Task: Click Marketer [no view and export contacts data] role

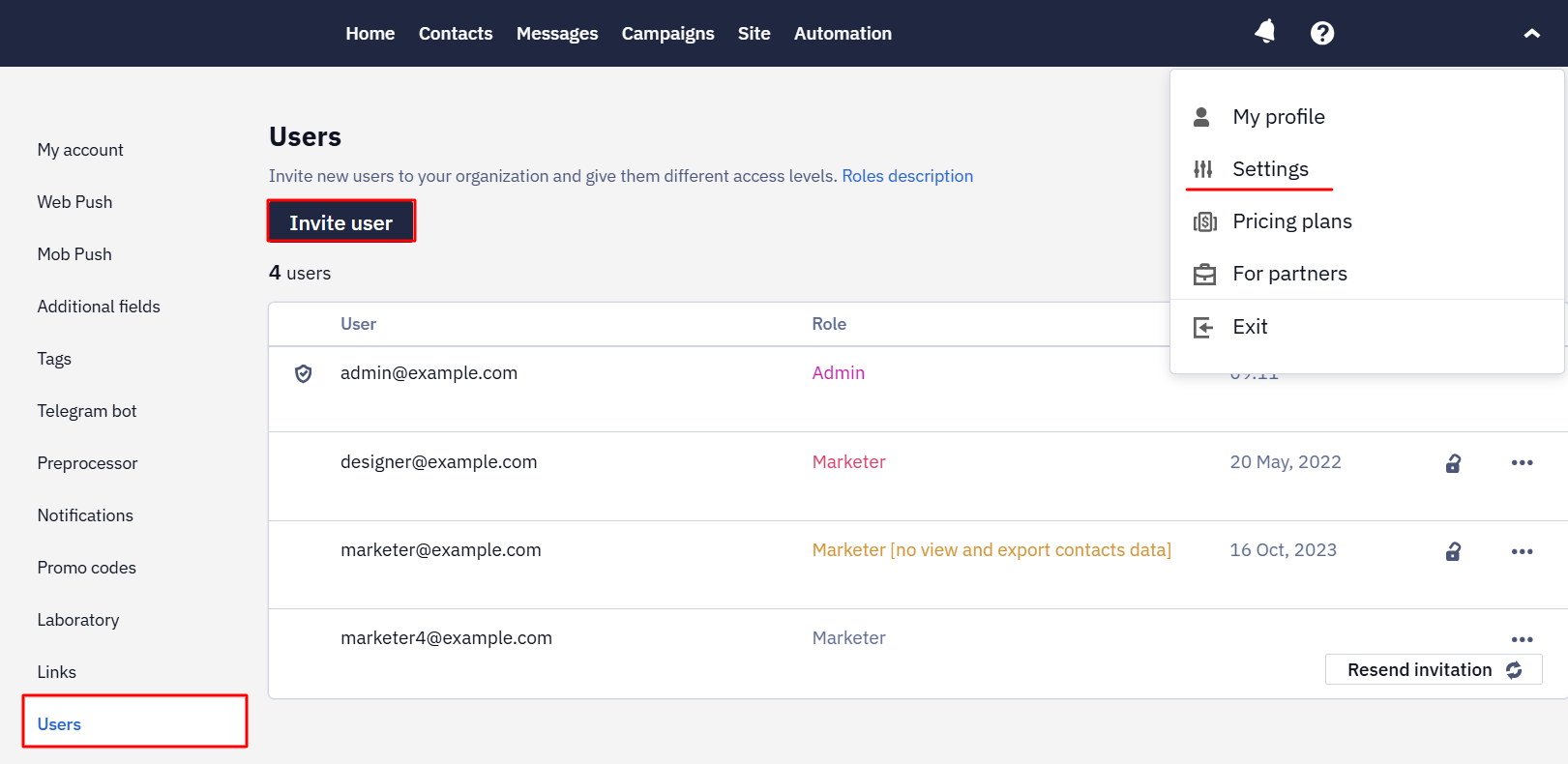Action: coord(991,550)
